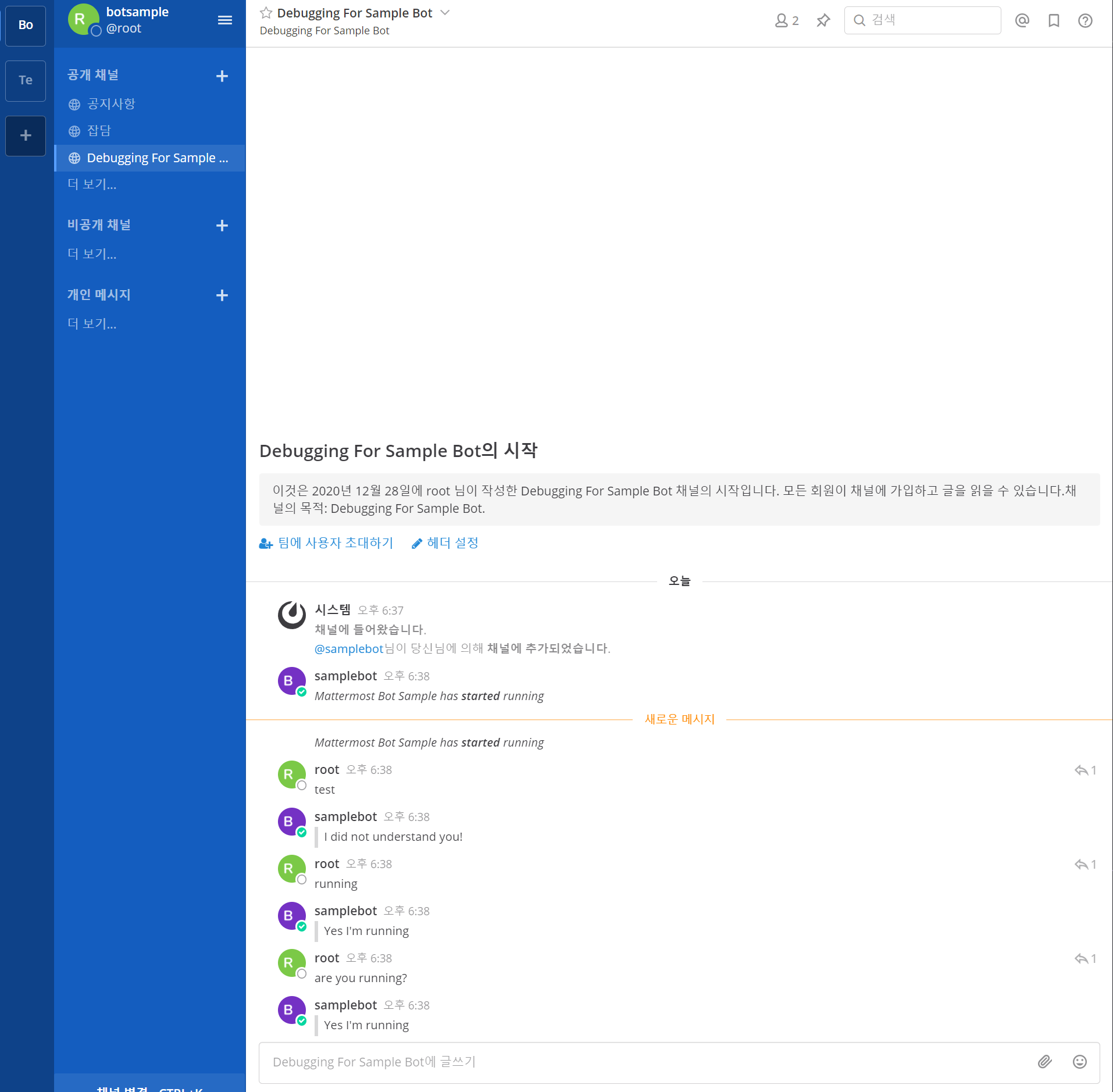Select the Bo team in the team sidebar

point(26,25)
